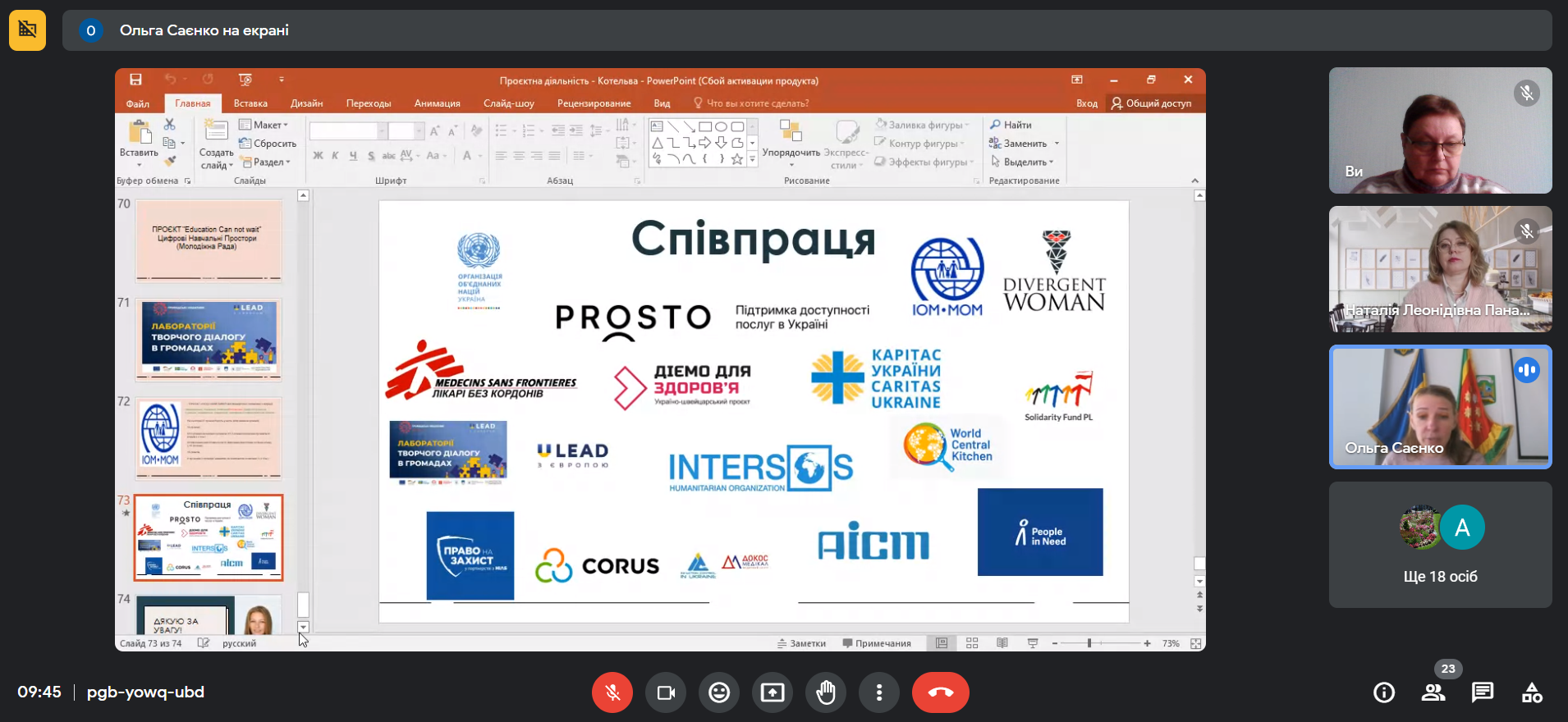
Task: Expand the Раздел section dropdown
Action: 266,162
